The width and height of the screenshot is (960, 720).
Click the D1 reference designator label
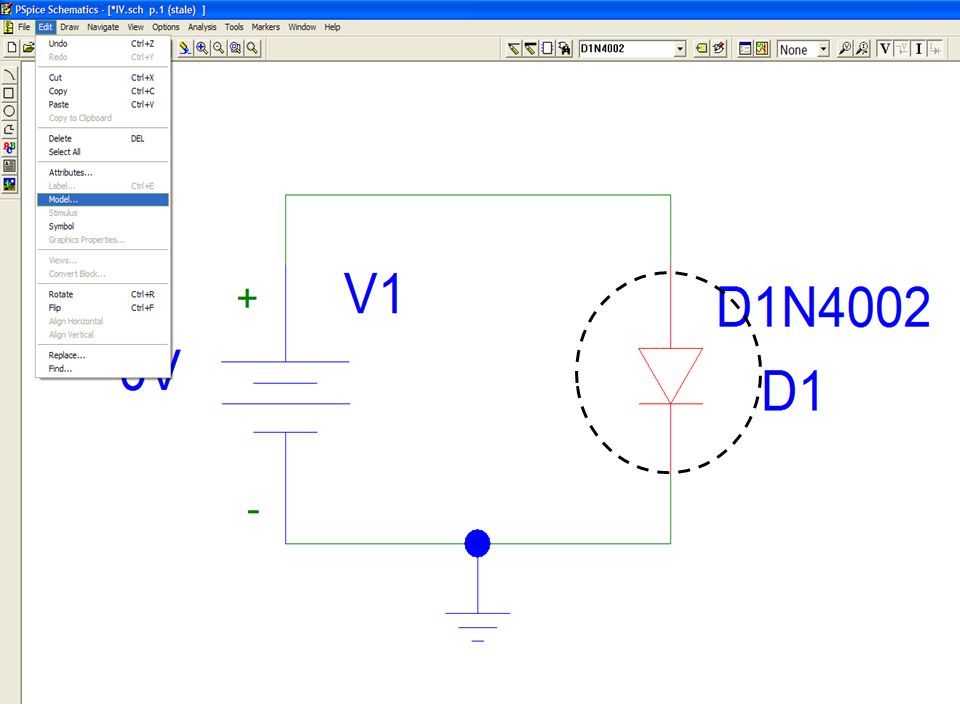(791, 391)
